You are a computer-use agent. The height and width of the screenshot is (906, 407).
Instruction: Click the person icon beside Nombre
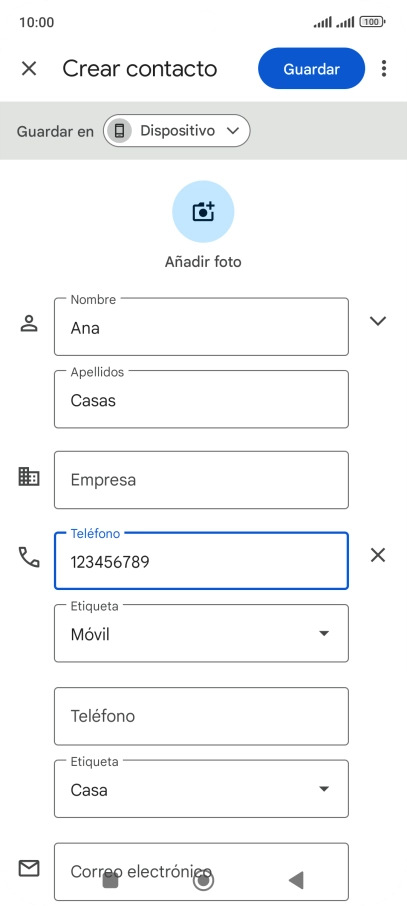tap(29, 323)
